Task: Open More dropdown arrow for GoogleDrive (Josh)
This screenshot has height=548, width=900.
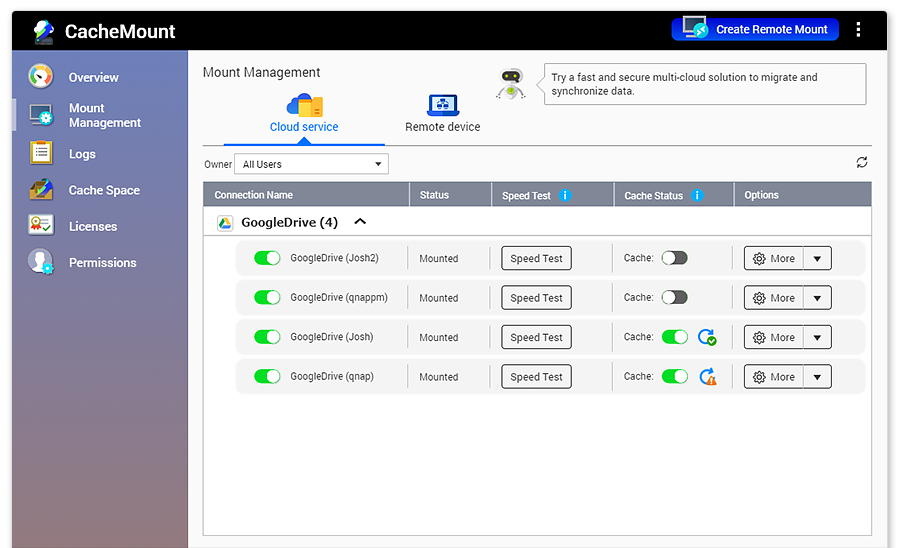Action: [x=817, y=338]
